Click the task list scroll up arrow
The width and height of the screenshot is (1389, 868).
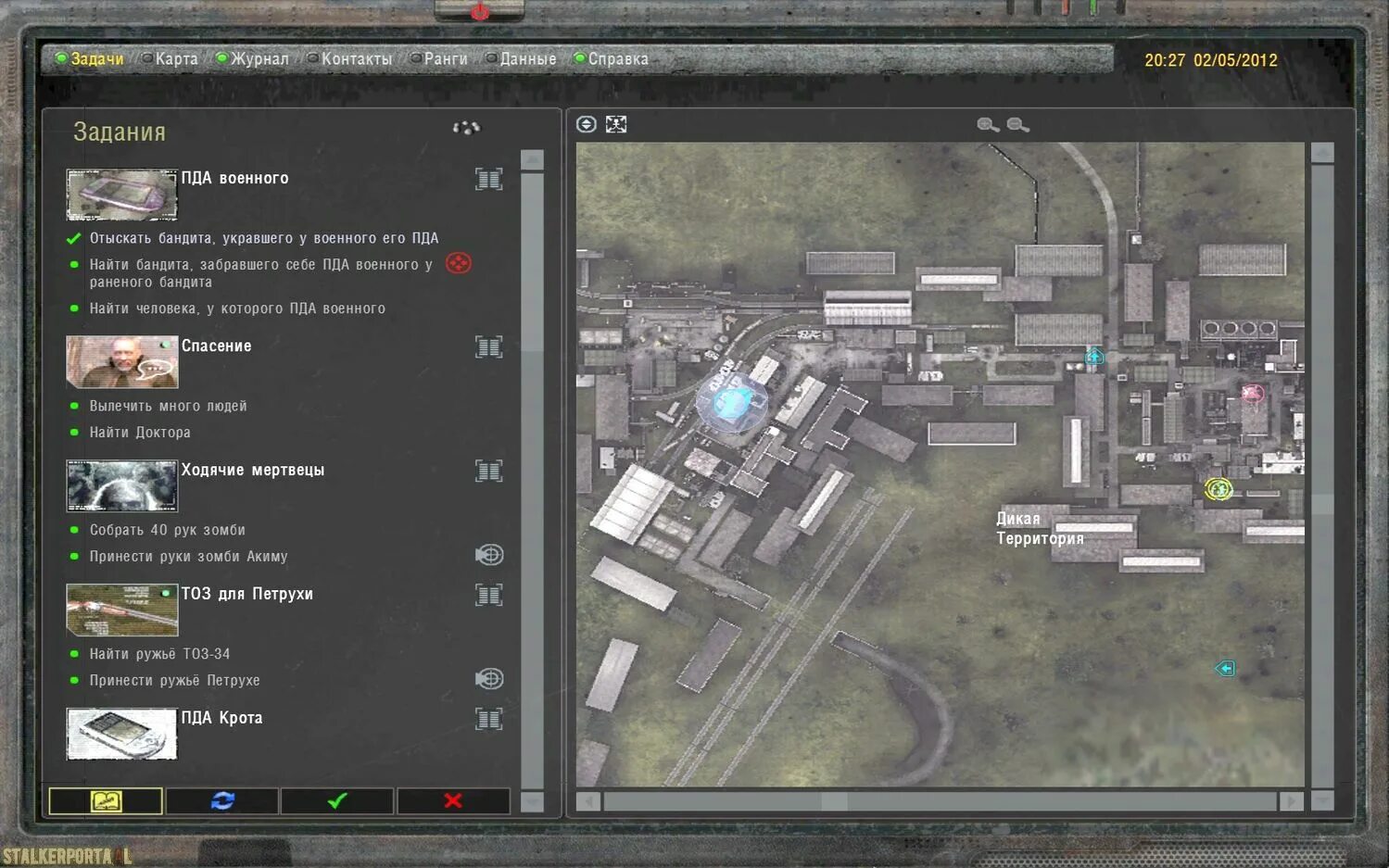(532, 160)
